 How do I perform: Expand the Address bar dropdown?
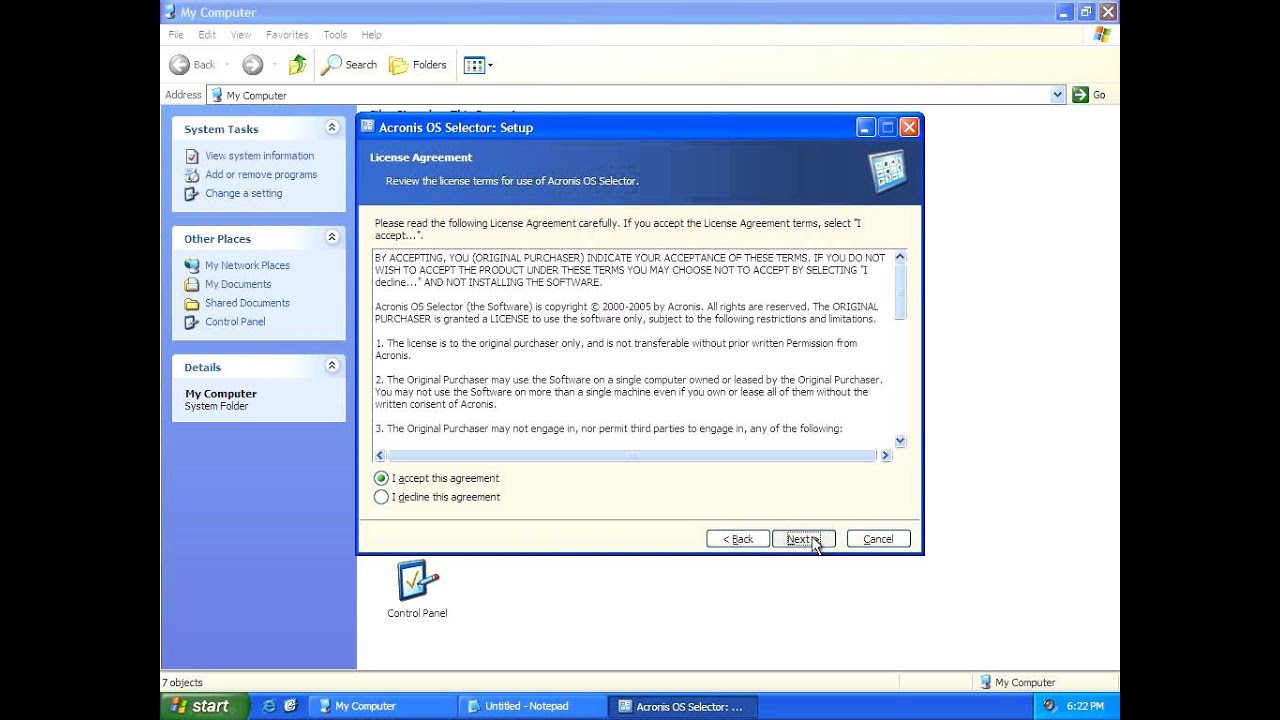click(x=1058, y=95)
